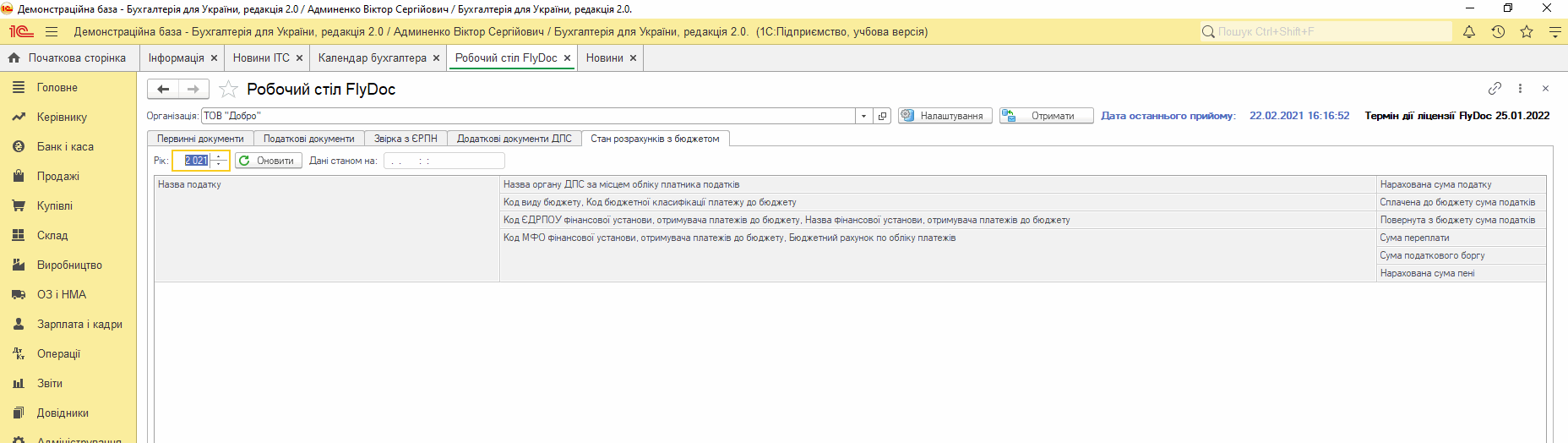Open the main hamburger menu

(x=52, y=32)
